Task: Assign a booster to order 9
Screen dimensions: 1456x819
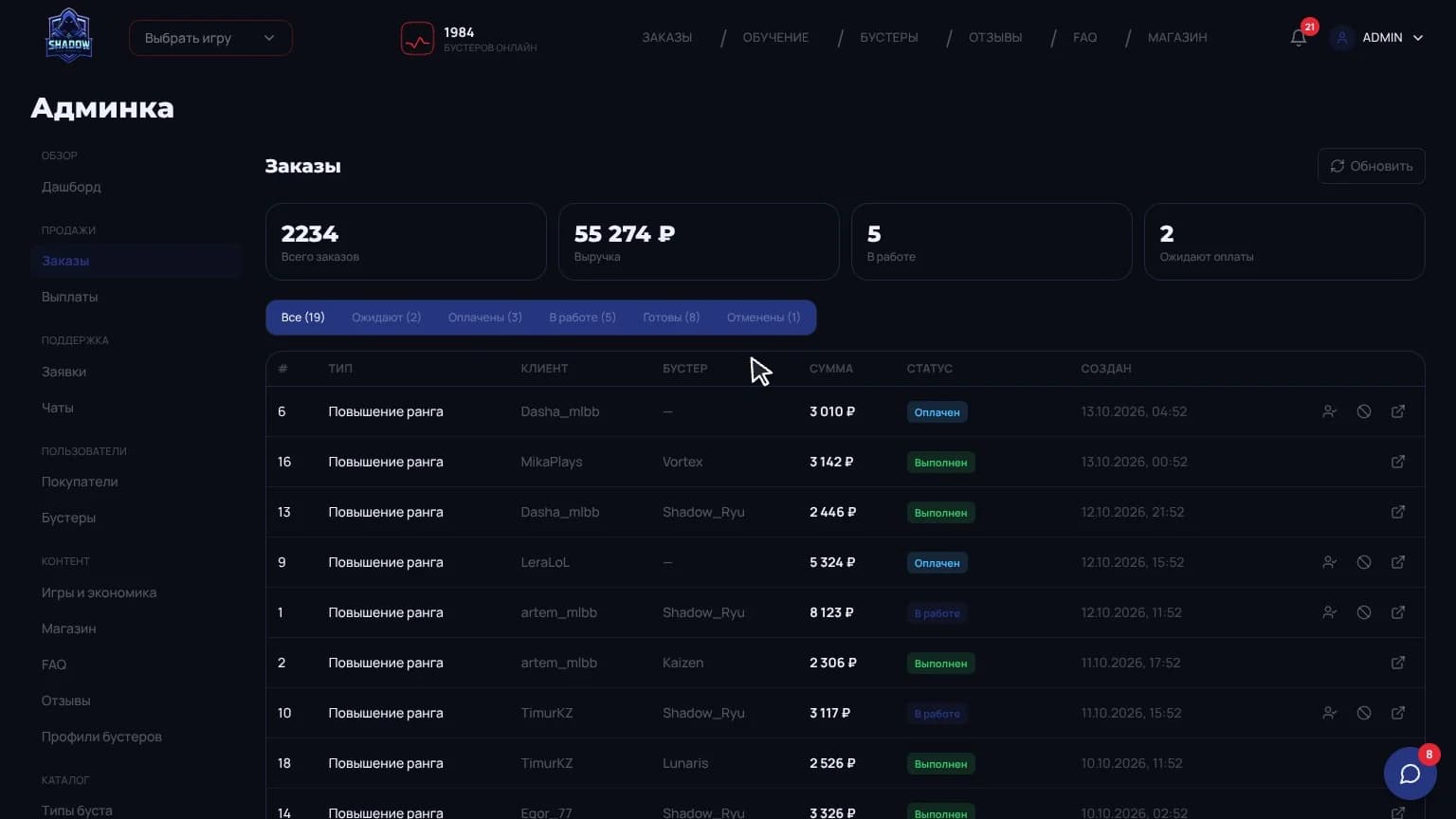Action: point(1330,562)
